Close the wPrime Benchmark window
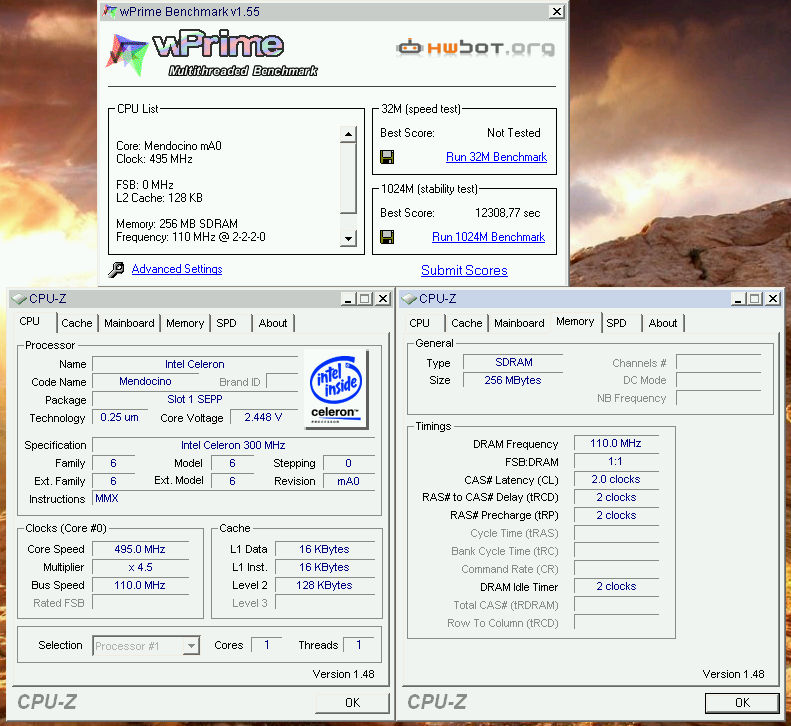This screenshot has height=726, width=791. 556,12
